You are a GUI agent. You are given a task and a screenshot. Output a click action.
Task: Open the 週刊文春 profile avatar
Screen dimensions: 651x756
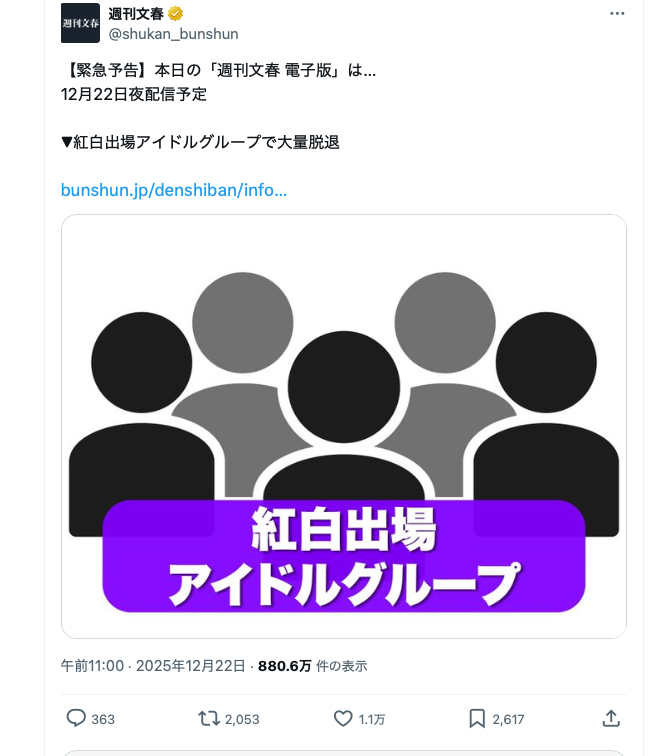80,23
